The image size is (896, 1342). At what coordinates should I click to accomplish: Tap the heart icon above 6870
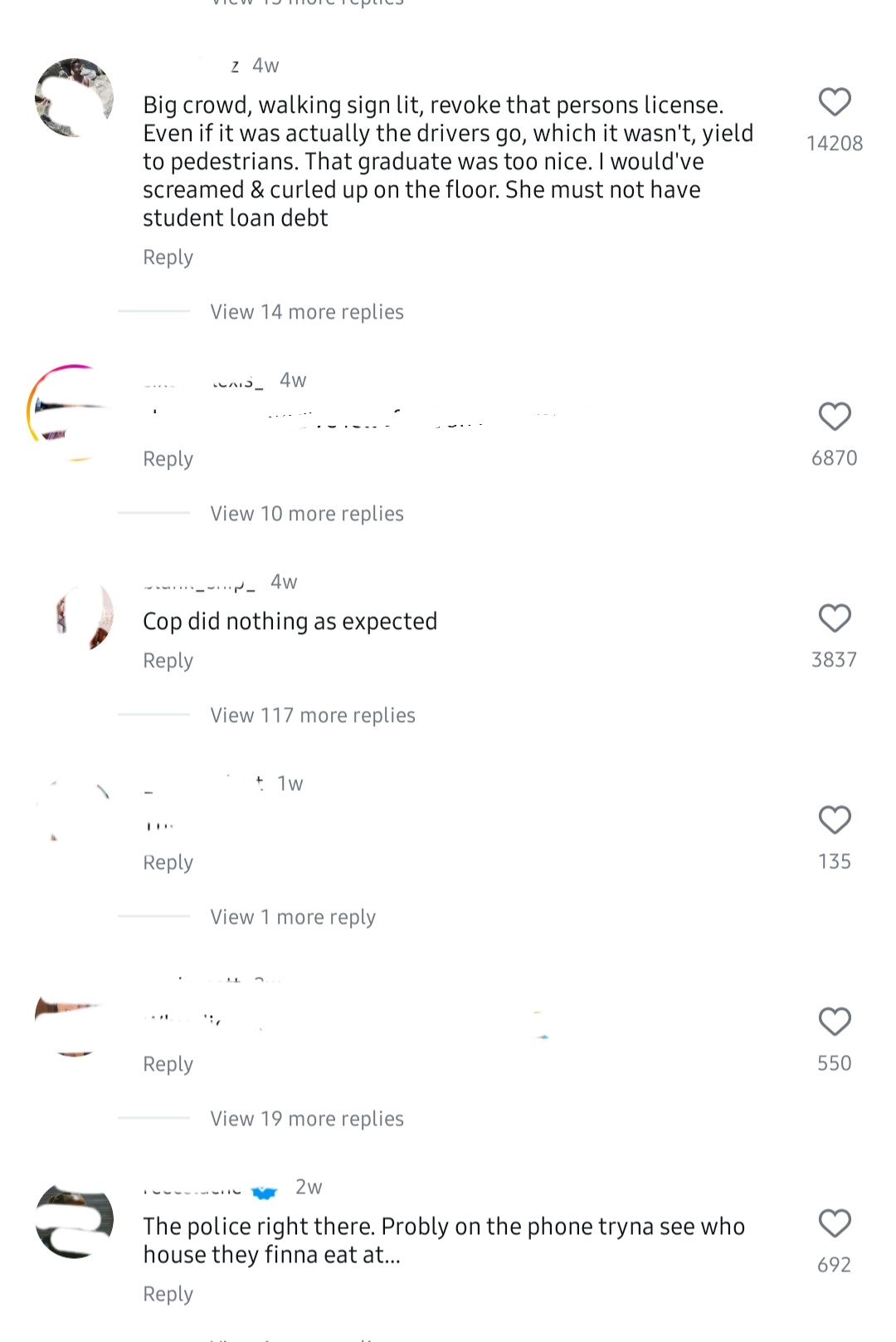click(x=835, y=417)
